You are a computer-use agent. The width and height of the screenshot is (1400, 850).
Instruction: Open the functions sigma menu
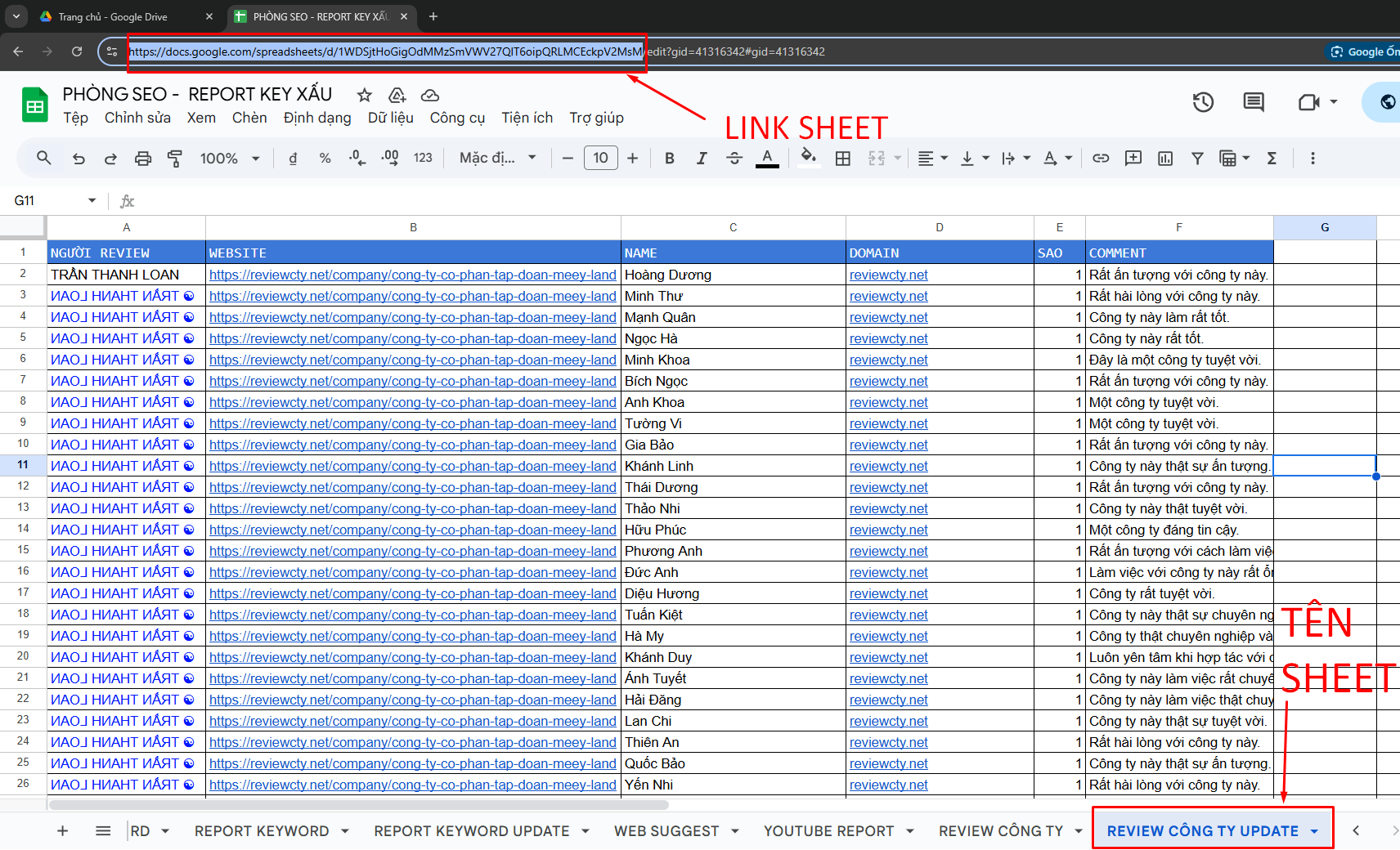(1272, 158)
